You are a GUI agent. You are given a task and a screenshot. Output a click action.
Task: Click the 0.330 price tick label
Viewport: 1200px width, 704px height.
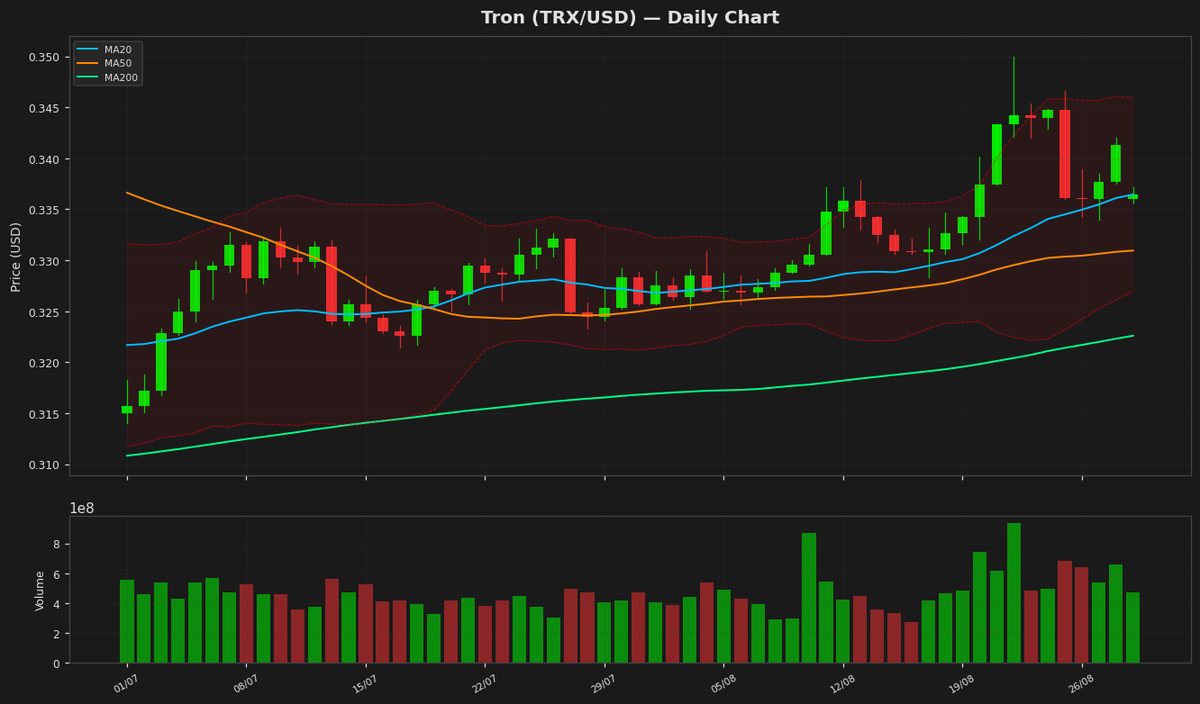pos(43,261)
